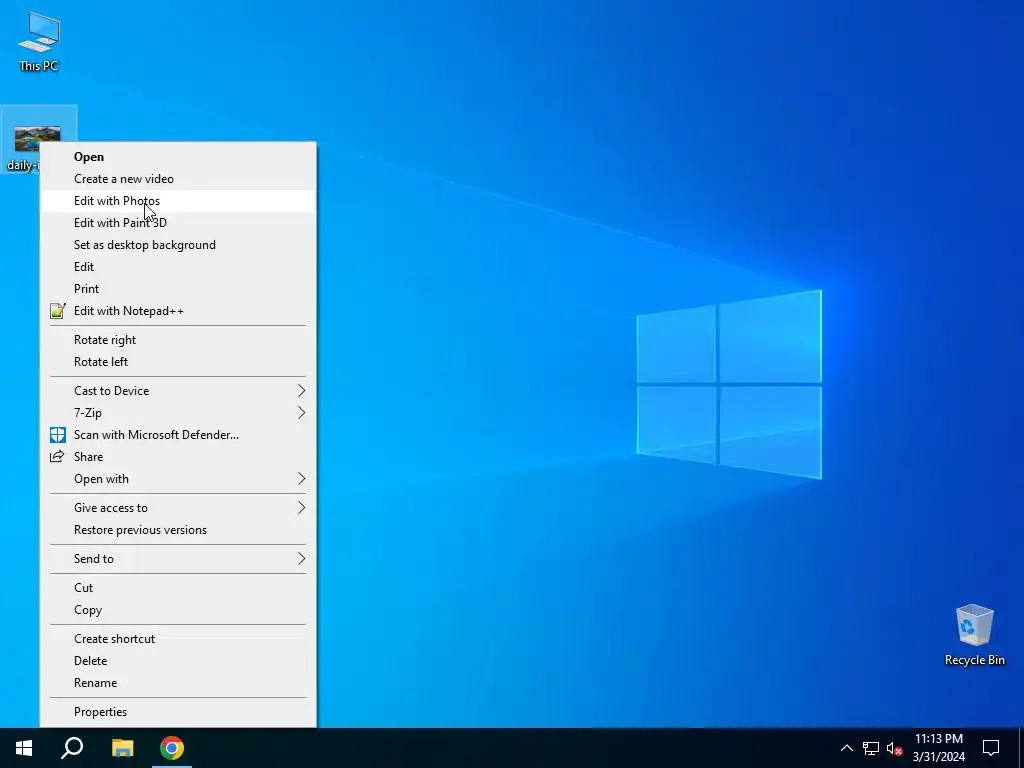The height and width of the screenshot is (768, 1024).
Task: Open the Recycle Bin desktop icon
Action: 974,635
